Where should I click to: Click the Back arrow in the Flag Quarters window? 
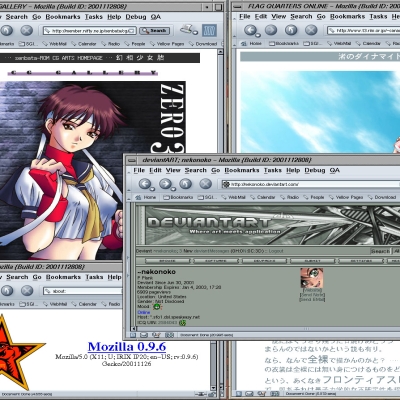[x=250, y=30]
